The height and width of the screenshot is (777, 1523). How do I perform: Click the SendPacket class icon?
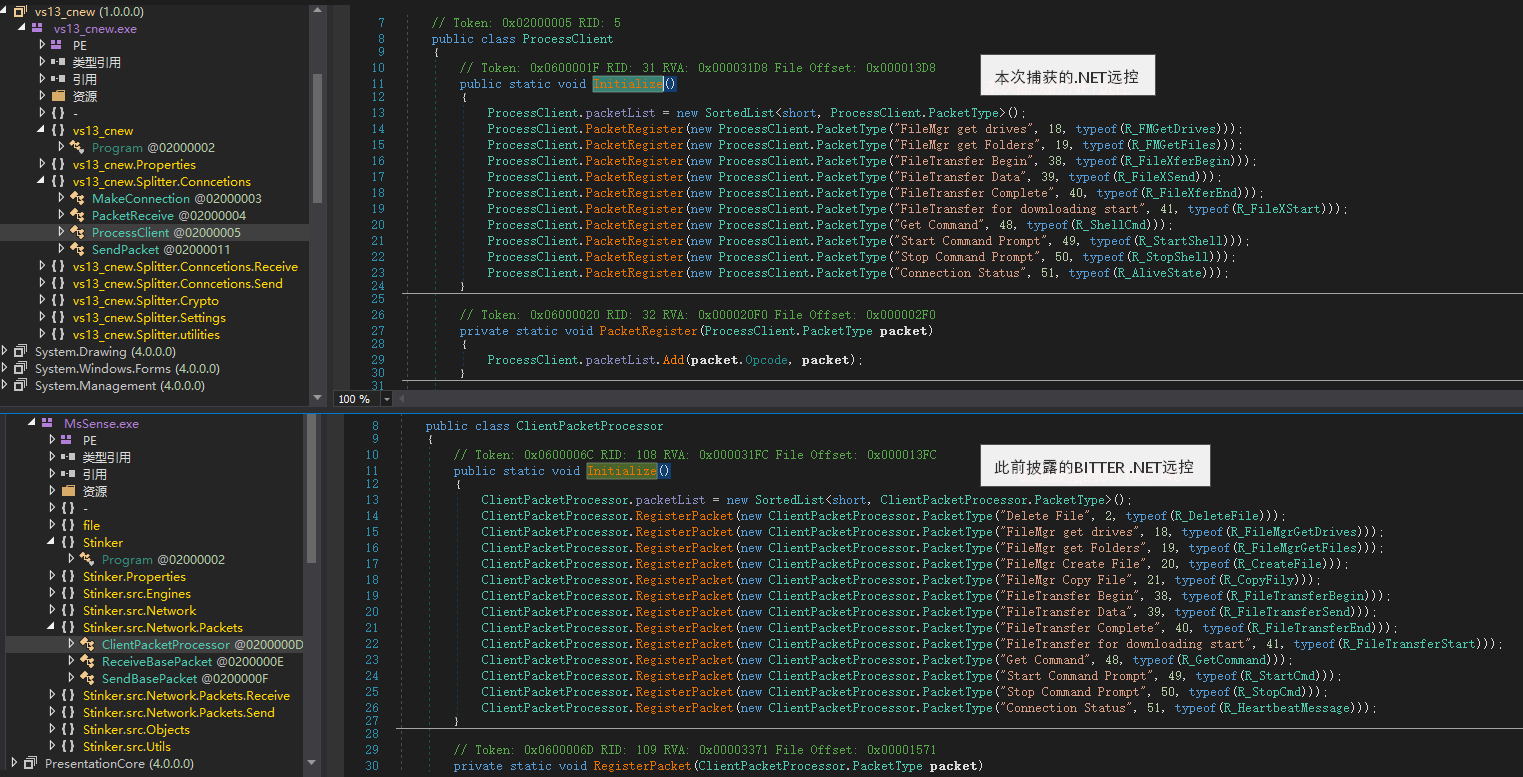[x=77, y=249]
